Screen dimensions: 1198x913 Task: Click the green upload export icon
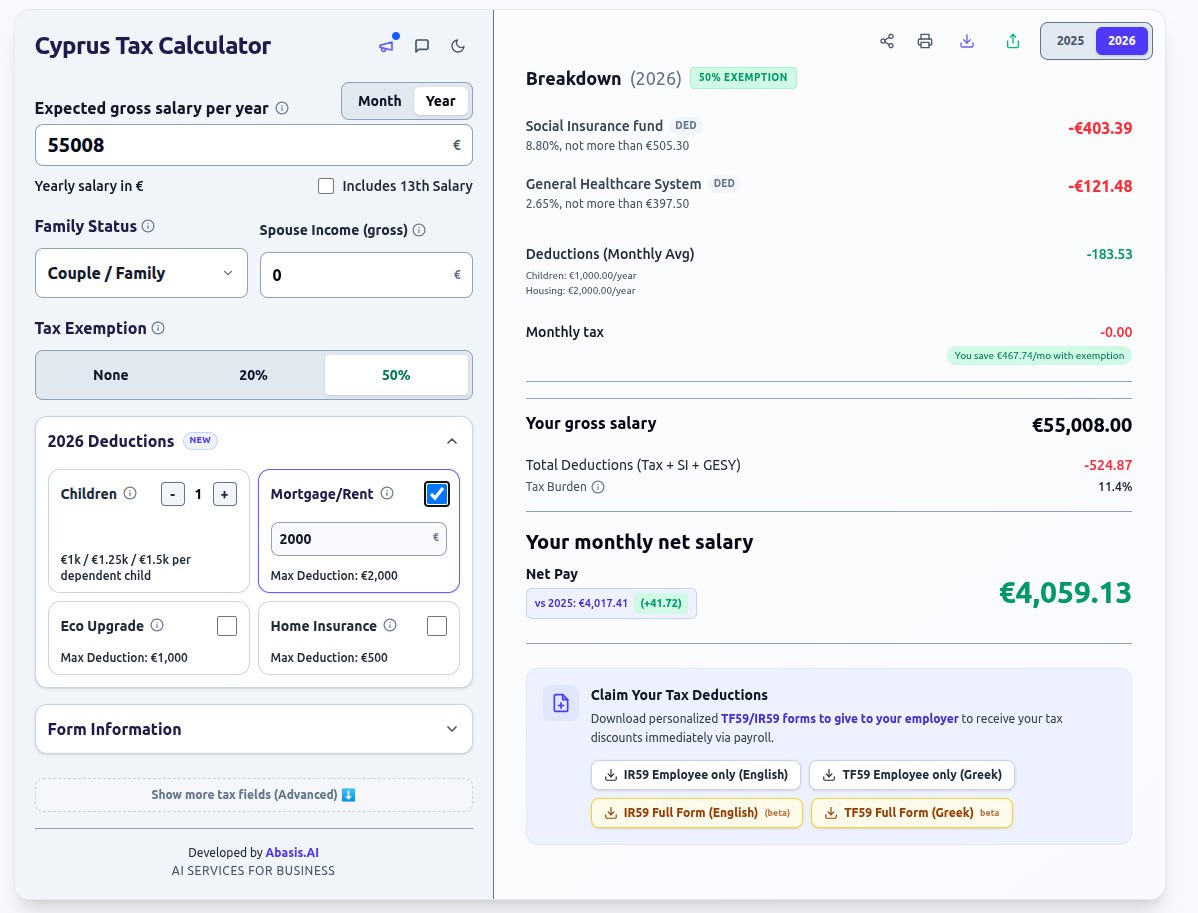pos(1013,41)
